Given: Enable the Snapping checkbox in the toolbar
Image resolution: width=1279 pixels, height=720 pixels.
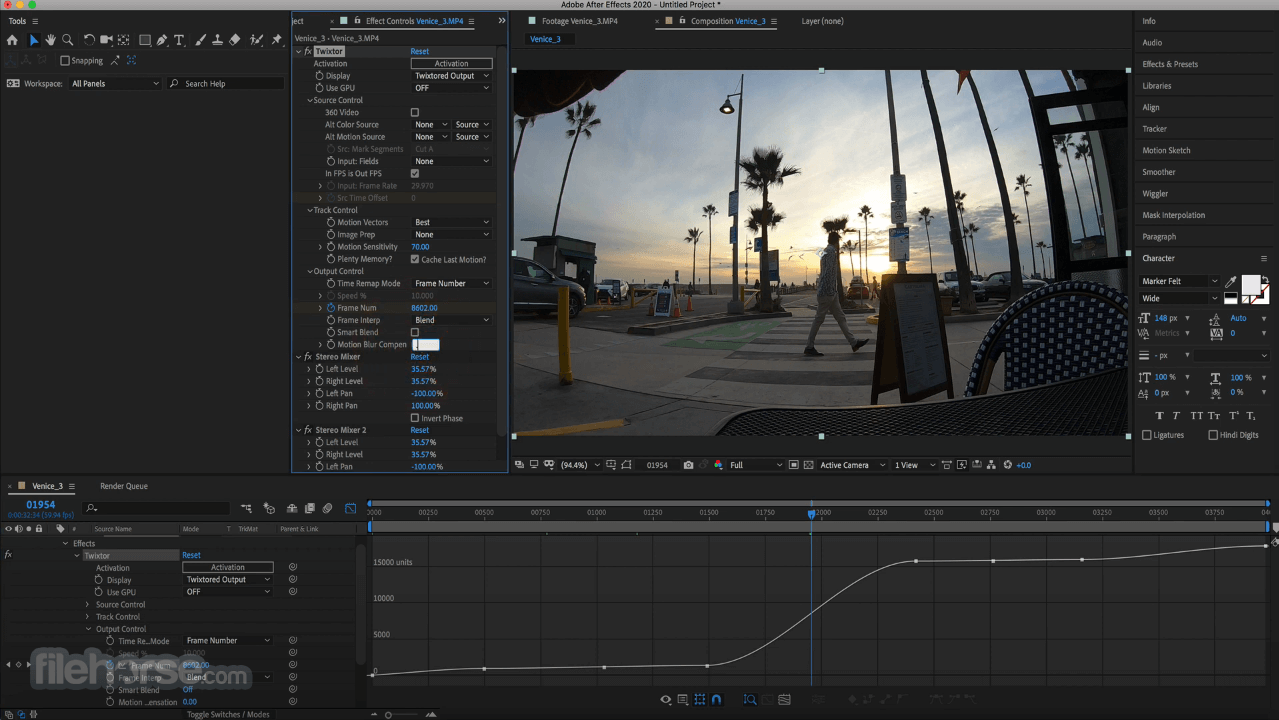Looking at the screenshot, I should (x=65, y=60).
